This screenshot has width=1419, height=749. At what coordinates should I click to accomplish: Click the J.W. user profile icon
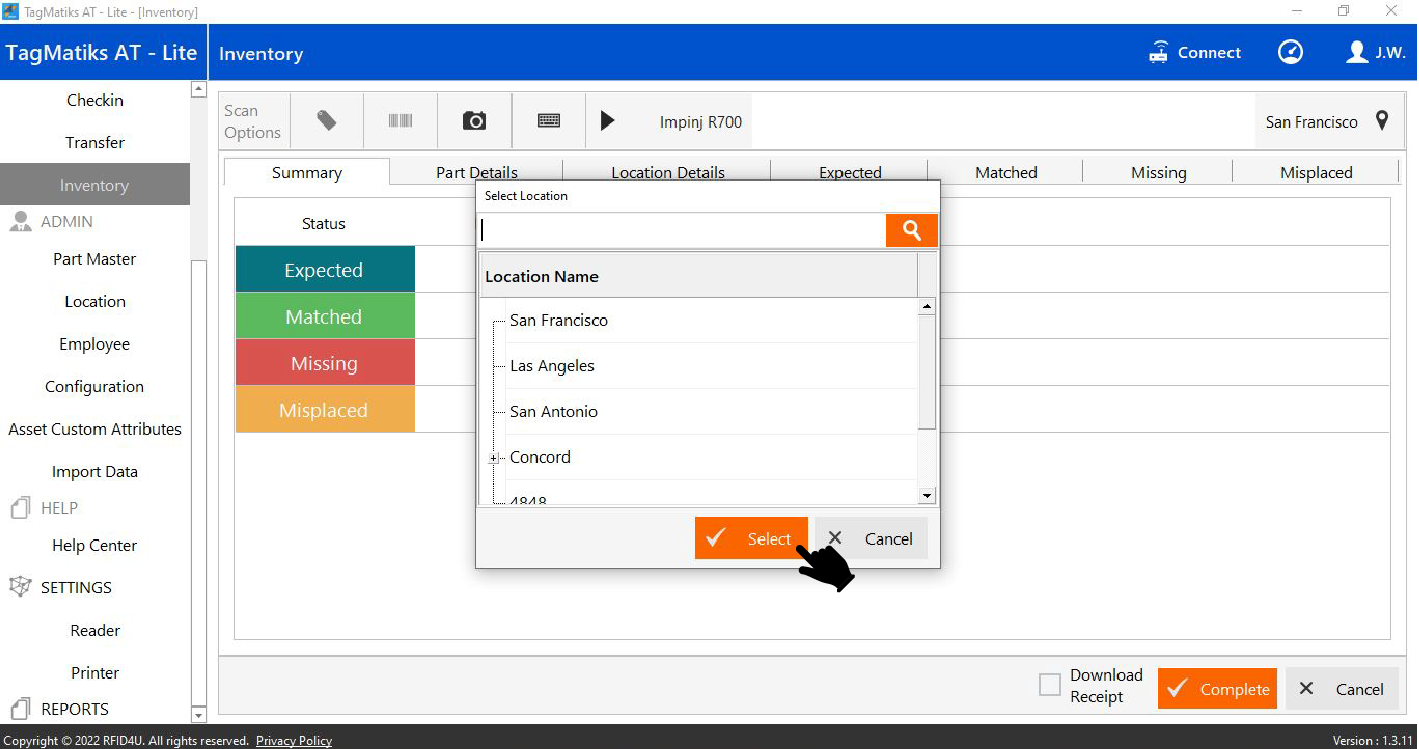tap(1356, 52)
